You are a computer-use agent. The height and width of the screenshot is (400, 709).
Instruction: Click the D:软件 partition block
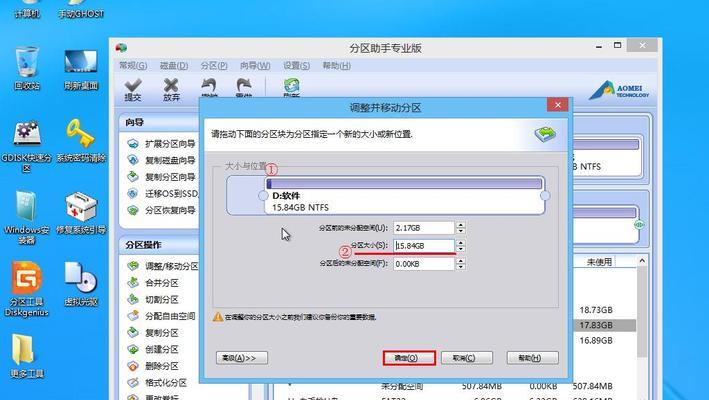click(404, 195)
